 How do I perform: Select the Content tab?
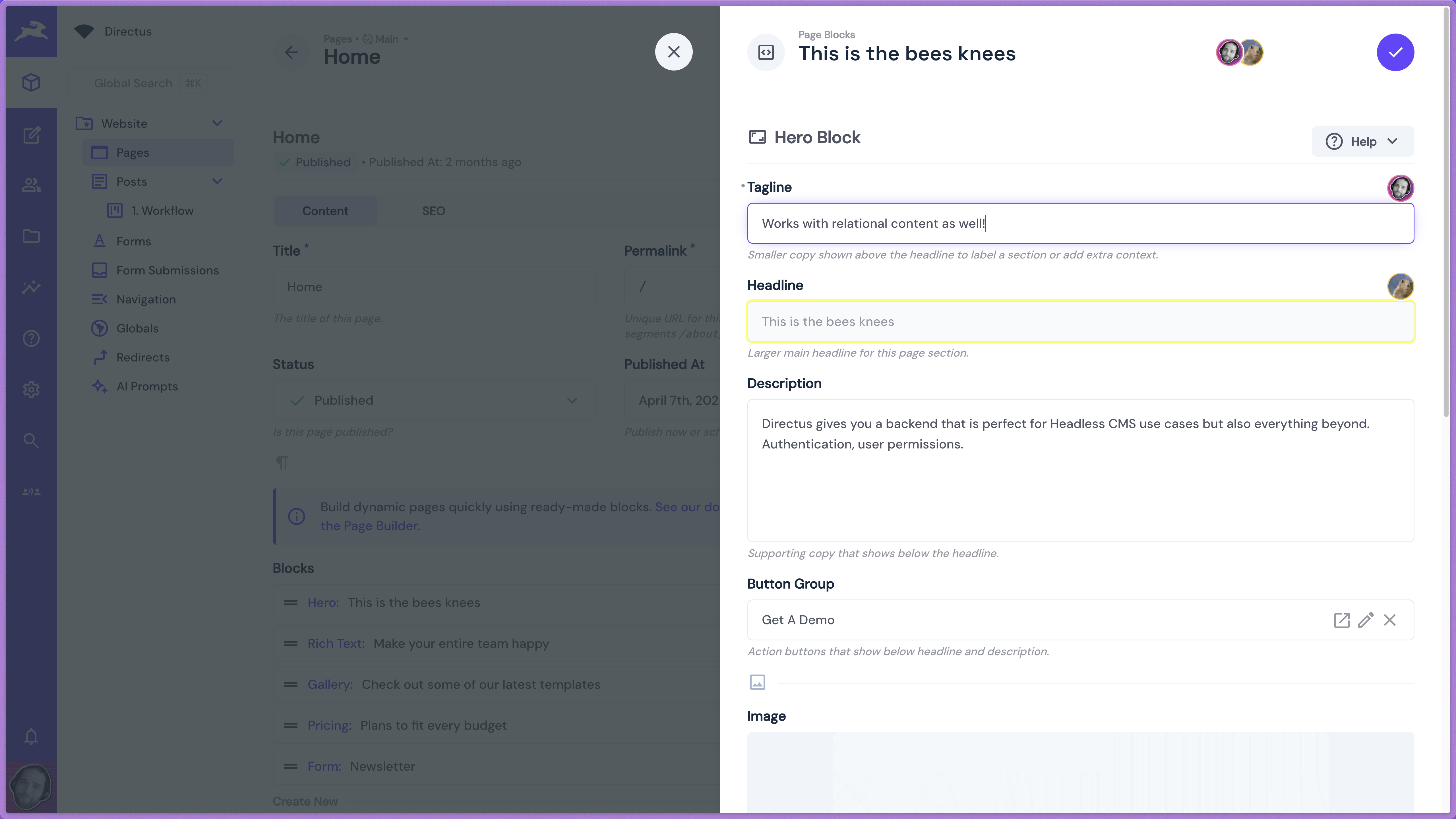click(325, 211)
